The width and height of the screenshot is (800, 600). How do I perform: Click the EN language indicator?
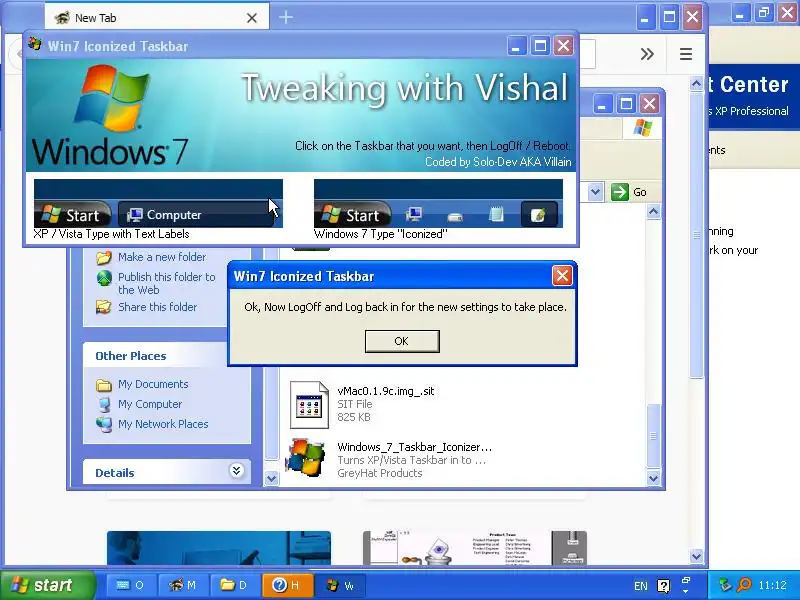[641, 586]
